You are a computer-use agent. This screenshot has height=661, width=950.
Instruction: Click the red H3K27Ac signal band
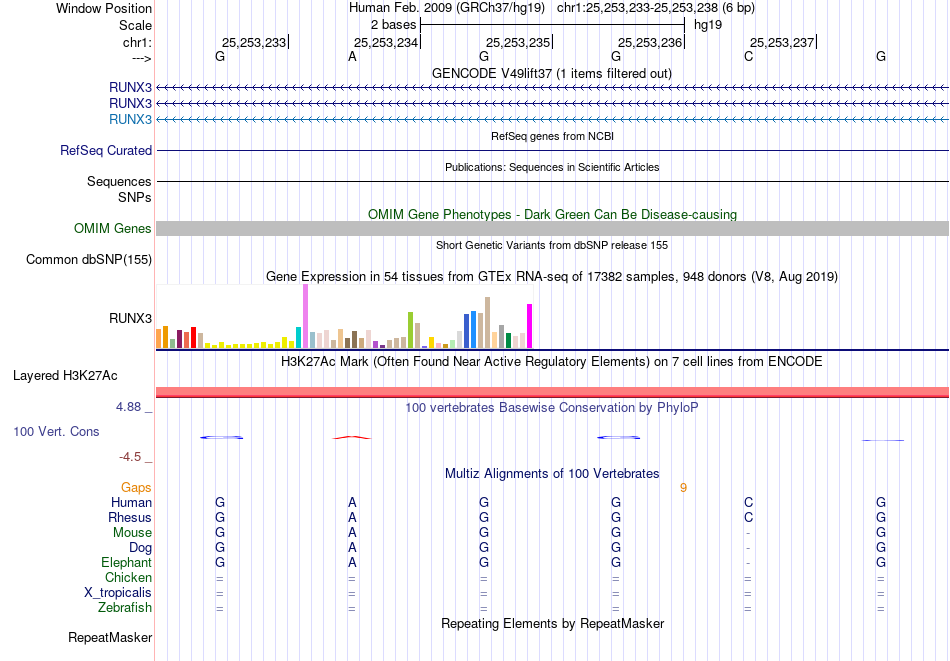(x=553, y=392)
